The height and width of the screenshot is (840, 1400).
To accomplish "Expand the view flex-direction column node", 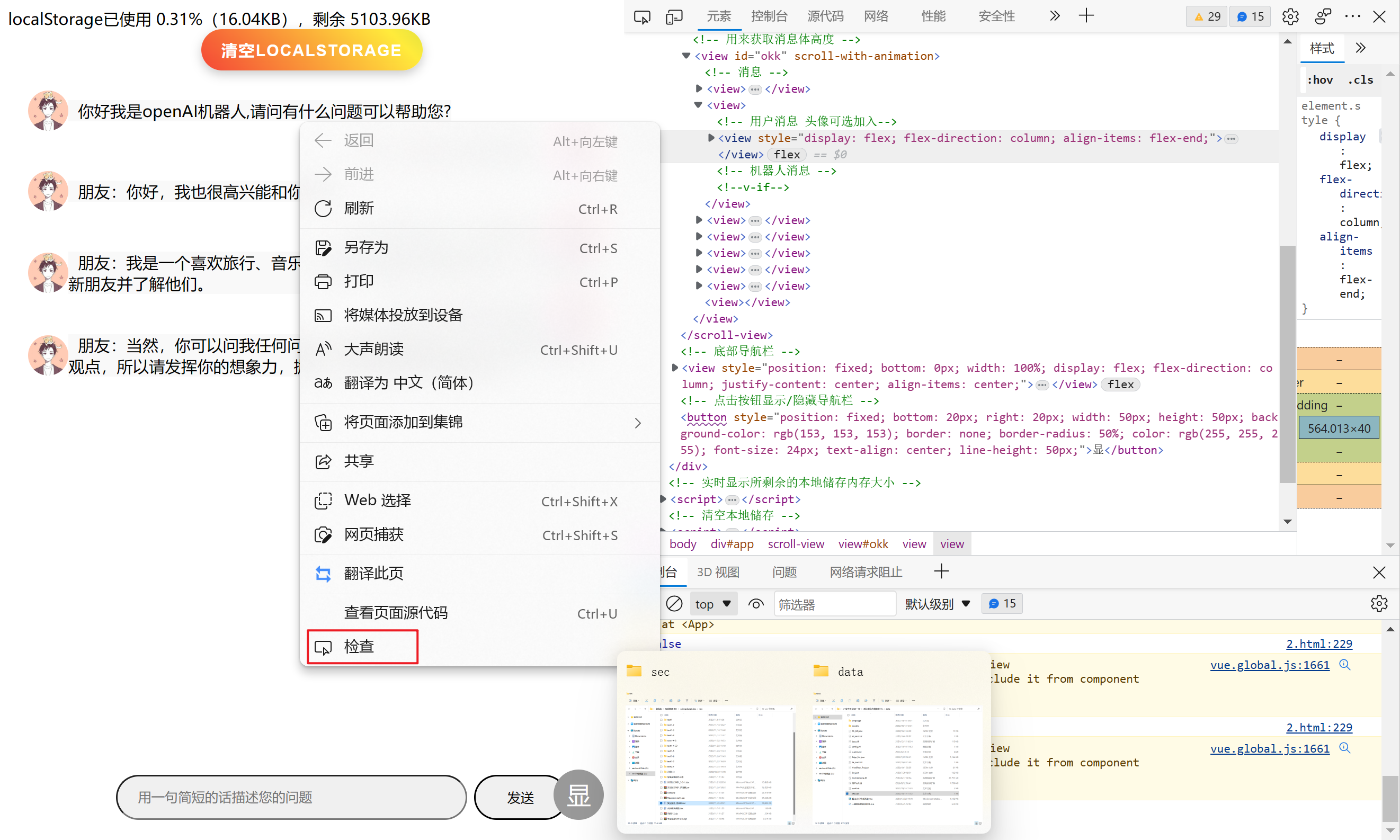I will coord(711,138).
